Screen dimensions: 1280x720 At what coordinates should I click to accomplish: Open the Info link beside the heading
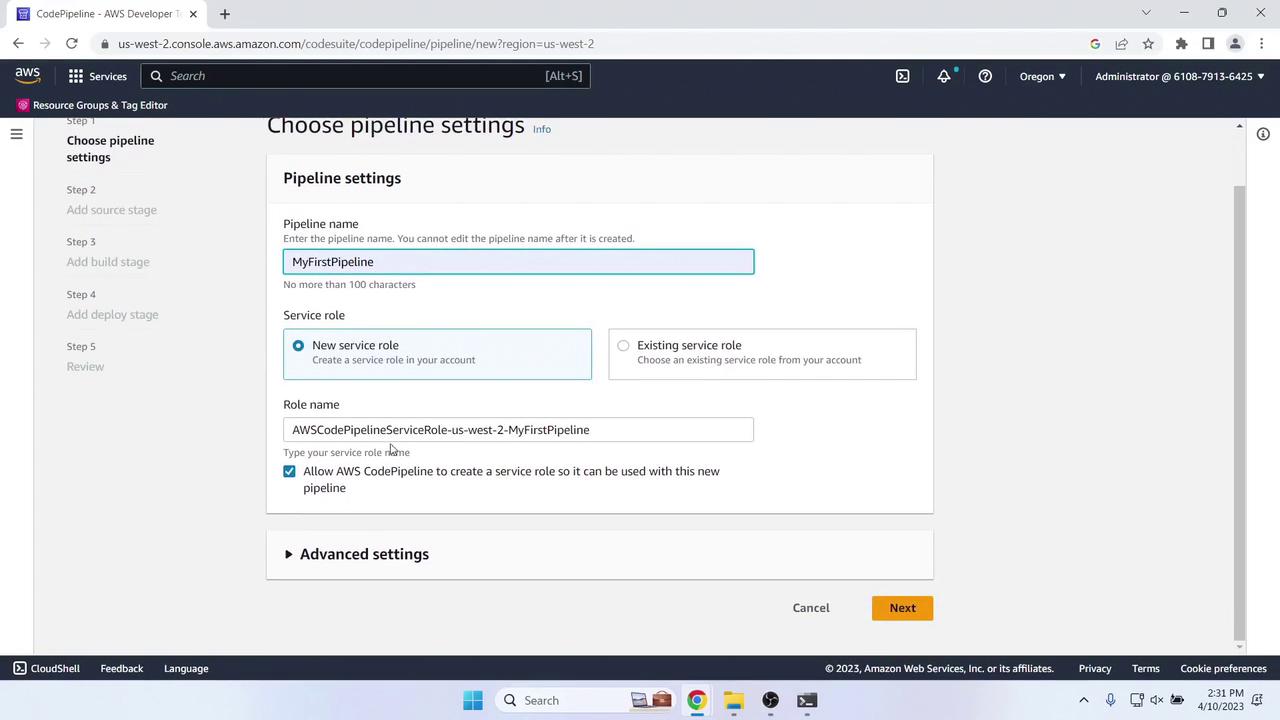[542, 129]
